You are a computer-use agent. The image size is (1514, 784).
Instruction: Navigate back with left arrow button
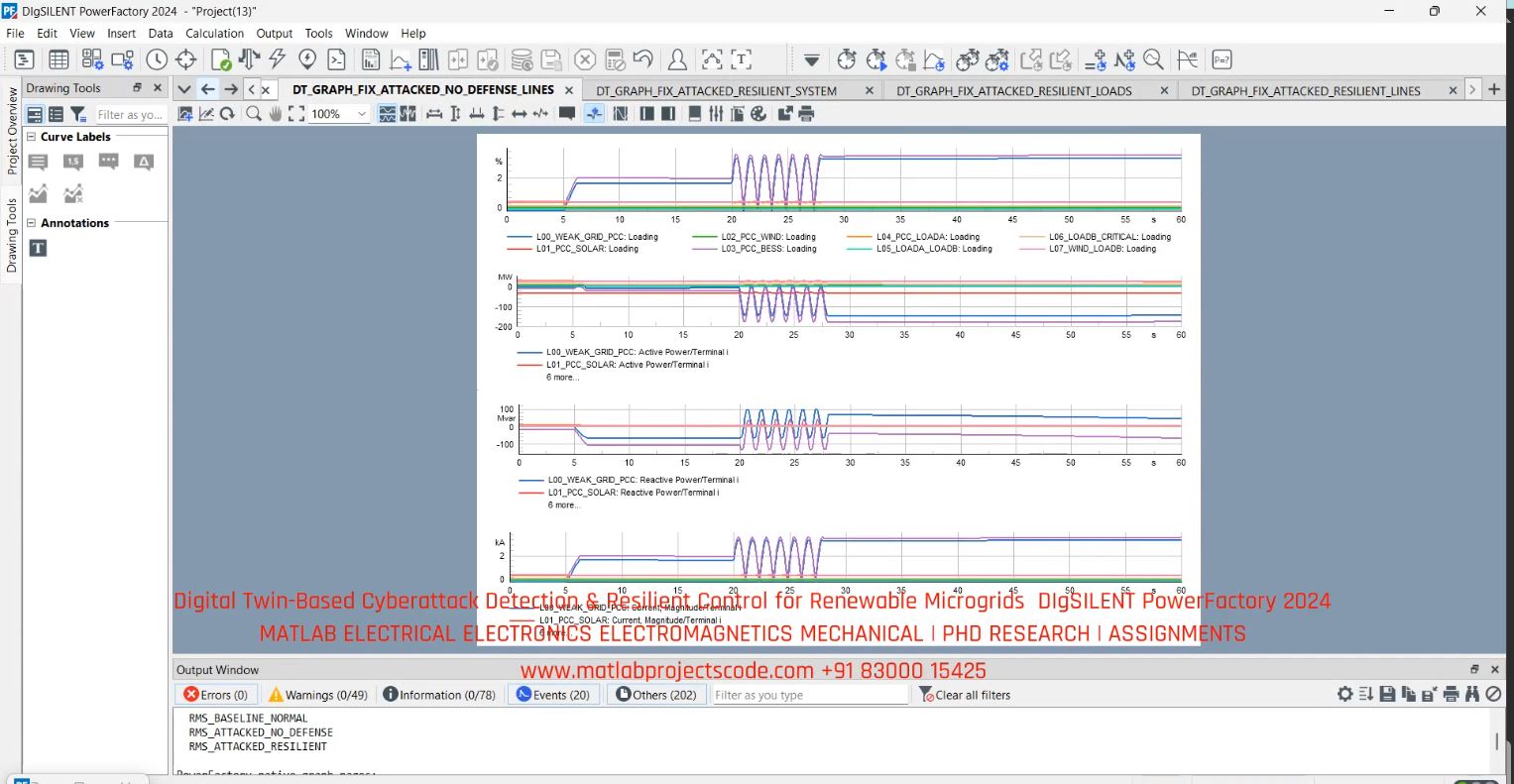pos(207,89)
